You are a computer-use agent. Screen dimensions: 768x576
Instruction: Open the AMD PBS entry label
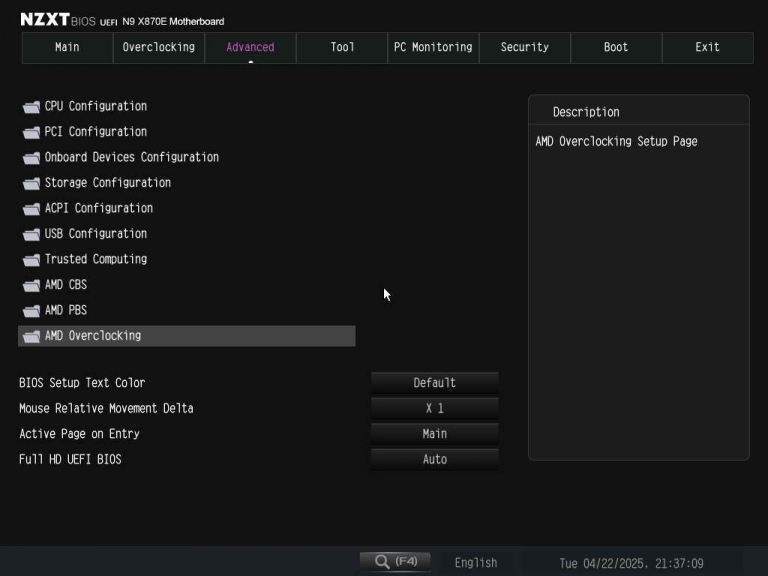point(66,310)
